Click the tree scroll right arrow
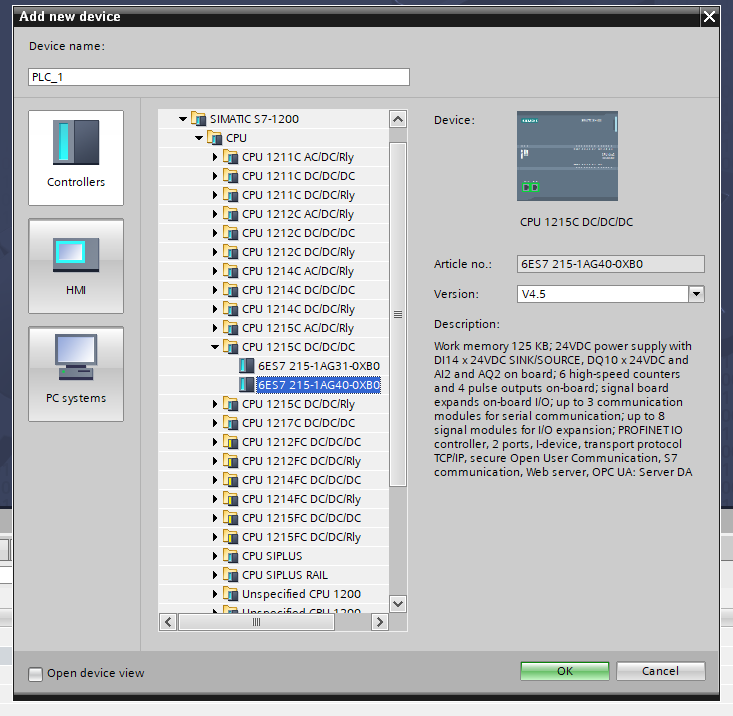This screenshot has width=733, height=716. (x=380, y=622)
